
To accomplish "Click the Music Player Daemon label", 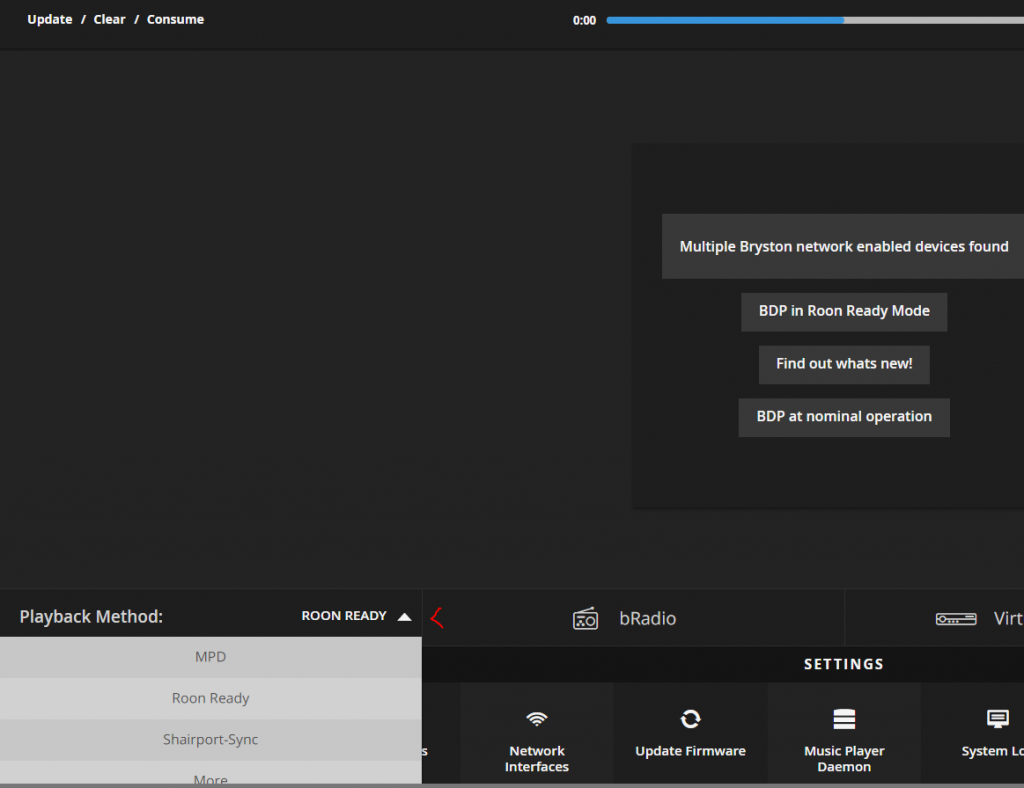I will (x=844, y=759).
